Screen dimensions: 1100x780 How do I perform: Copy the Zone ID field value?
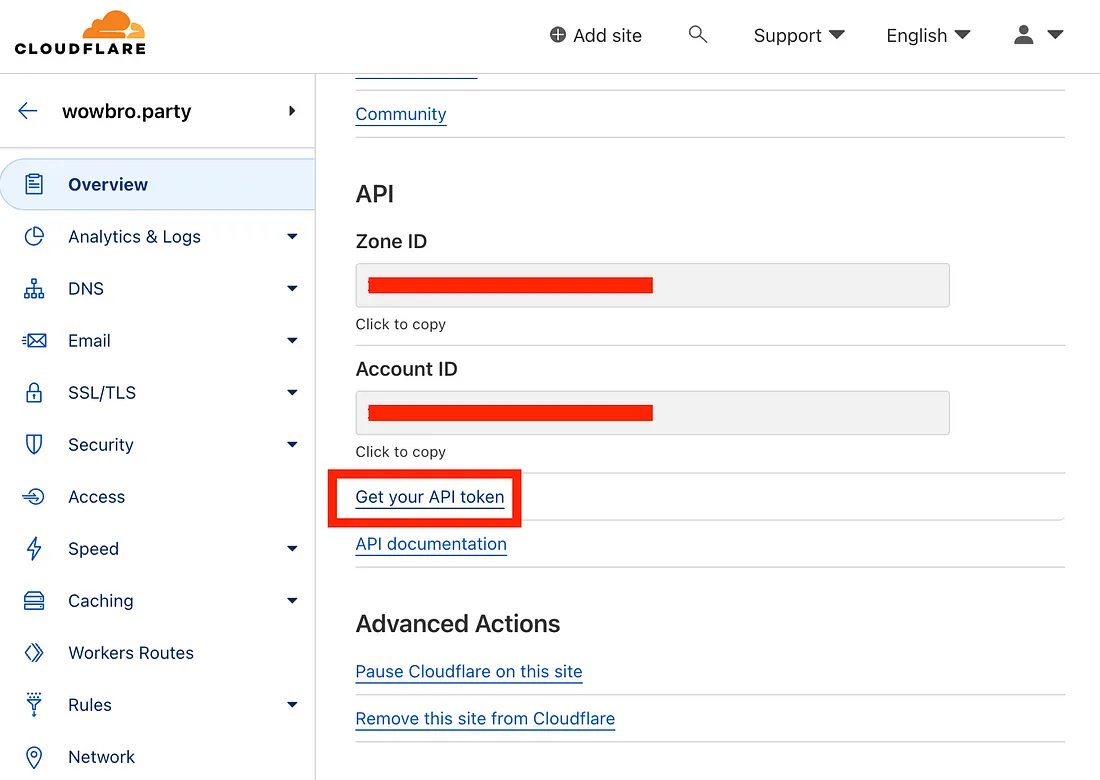coord(652,285)
